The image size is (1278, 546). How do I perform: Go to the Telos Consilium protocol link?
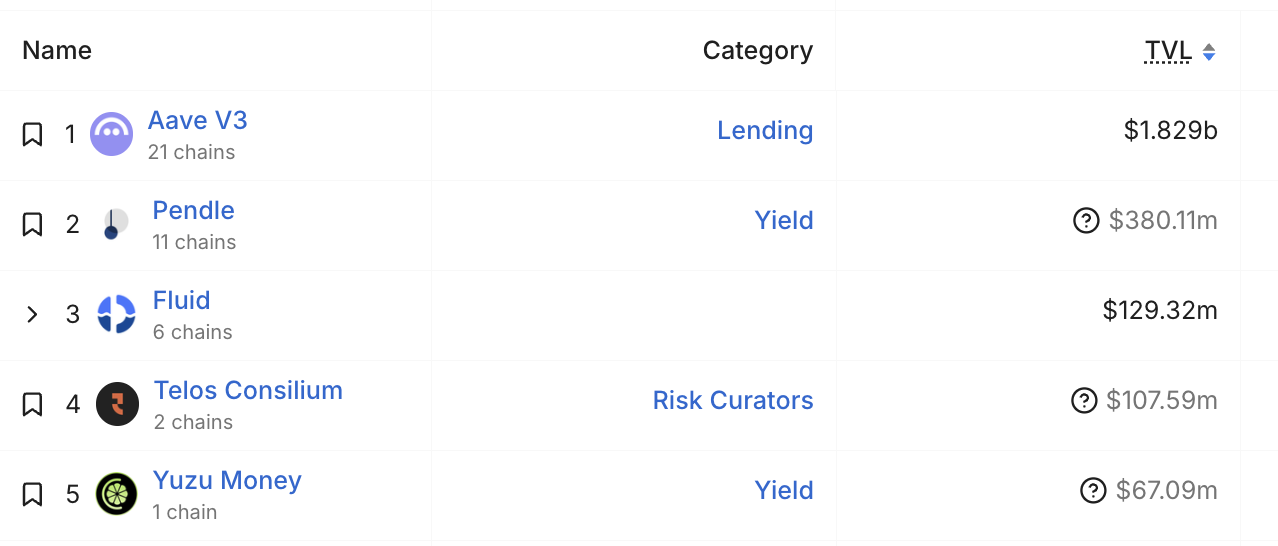pyautogui.click(x=248, y=390)
